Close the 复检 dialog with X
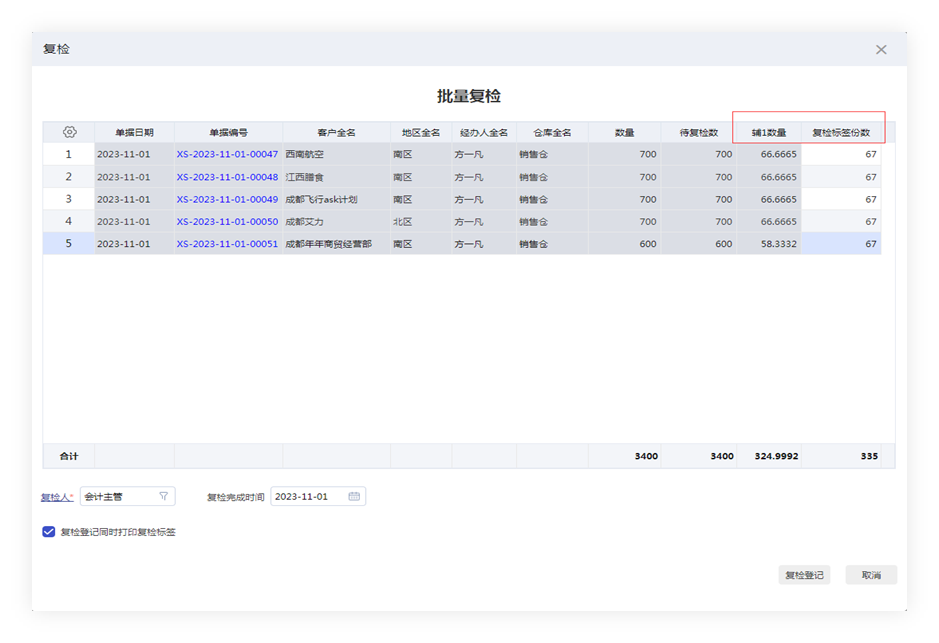Screen dimensions: 939x643 coord(881,49)
